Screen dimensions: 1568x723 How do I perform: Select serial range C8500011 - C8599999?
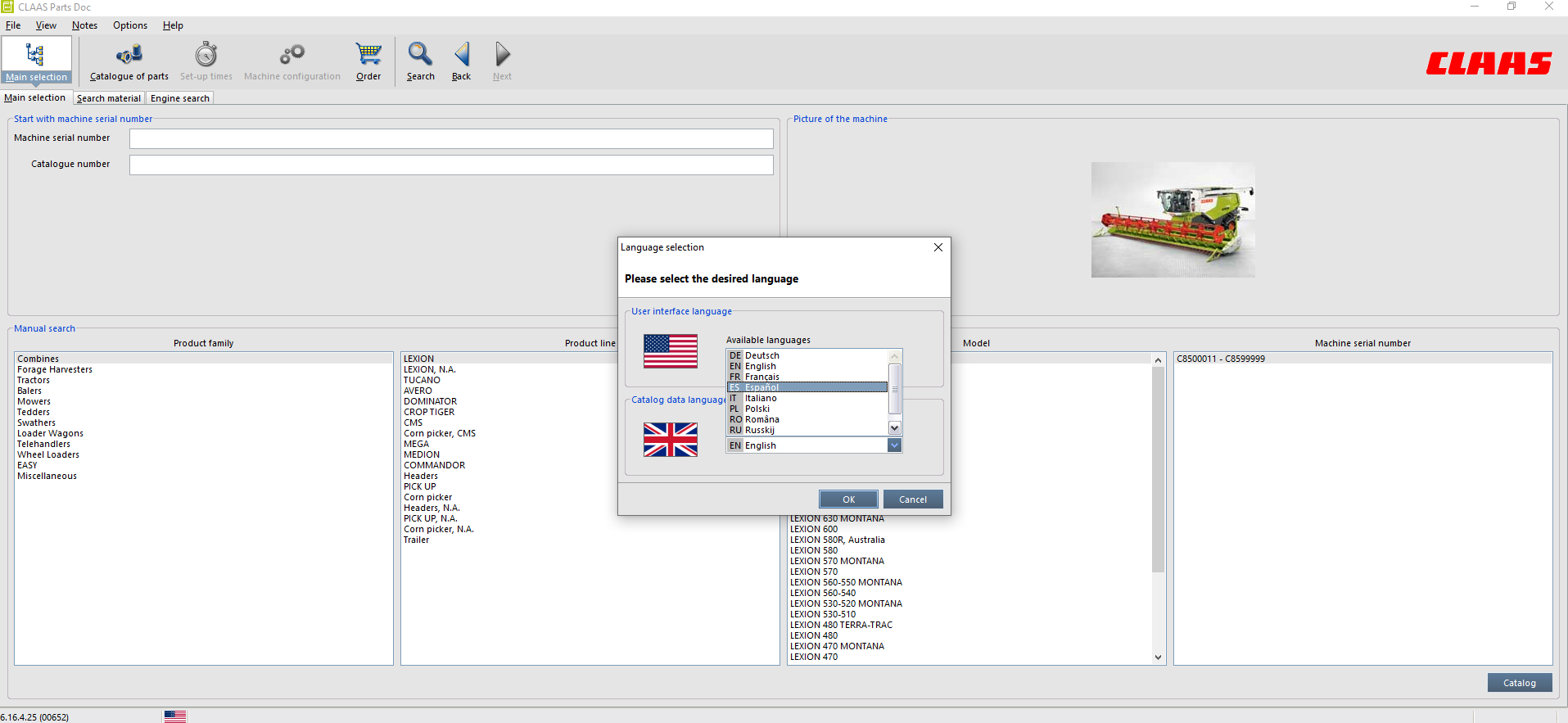1362,359
